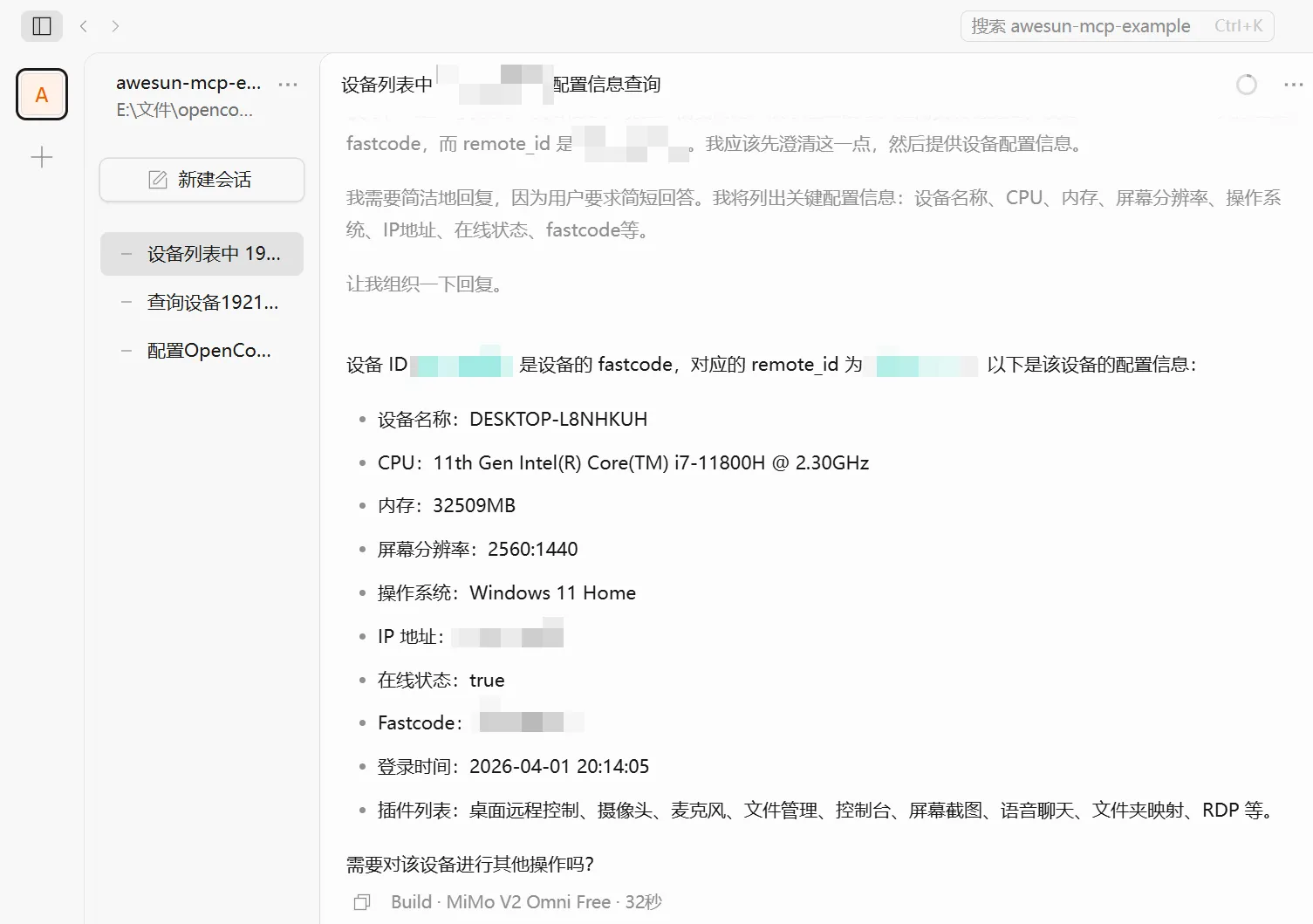The height and width of the screenshot is (924, 1313).
Task: Select the 查询设备1921... conversation
Action: click(x=212, y=302)
